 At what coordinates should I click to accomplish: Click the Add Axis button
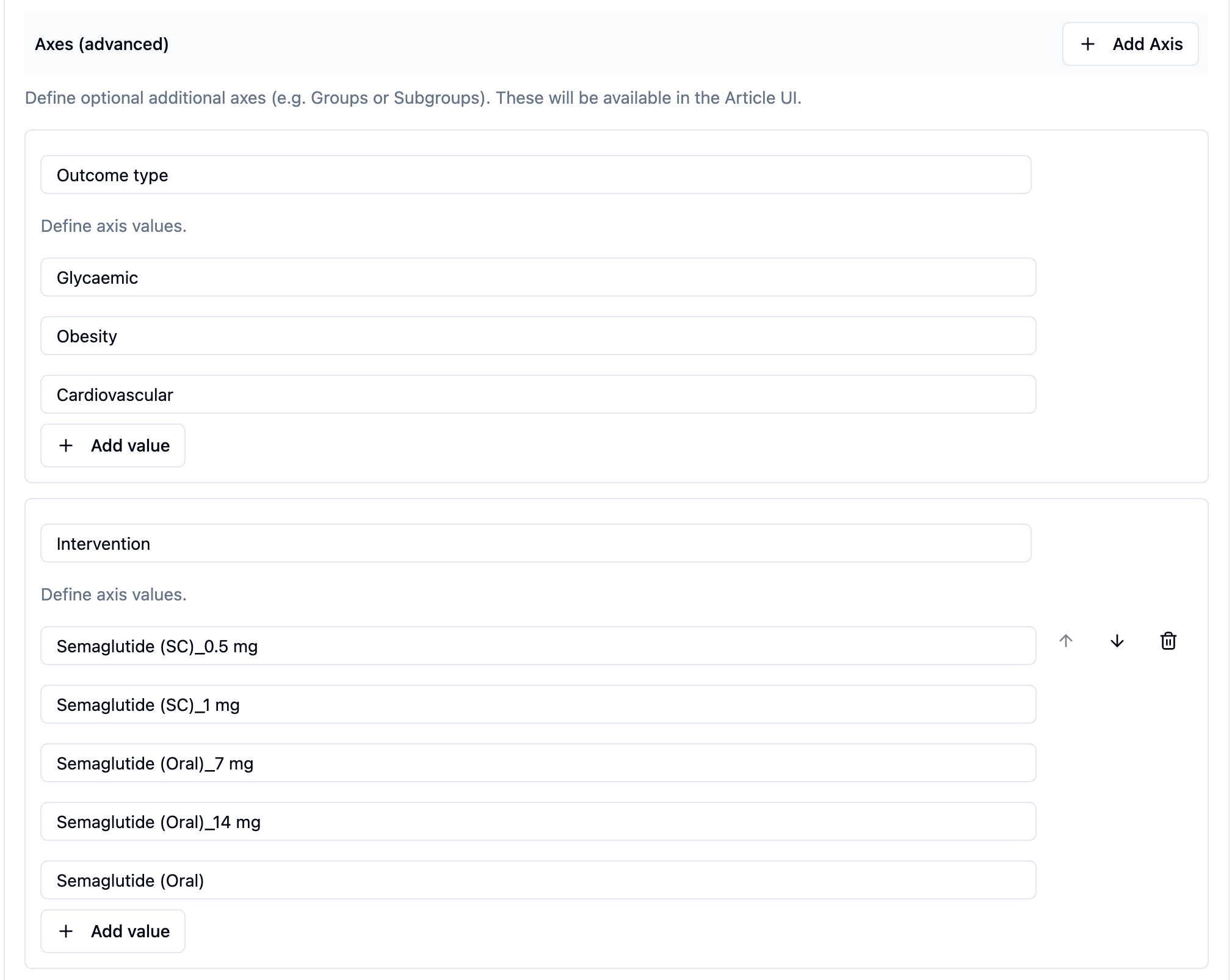coord(1130,44)
